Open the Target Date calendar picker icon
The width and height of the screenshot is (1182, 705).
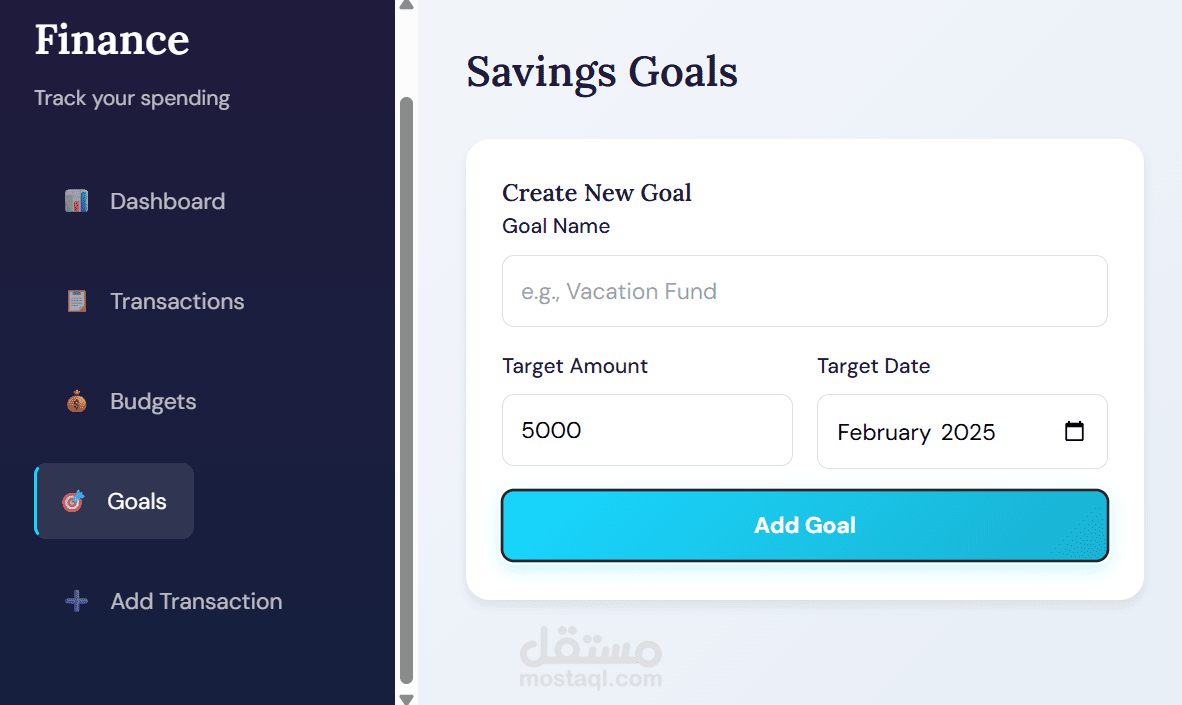click(1075, 432)
